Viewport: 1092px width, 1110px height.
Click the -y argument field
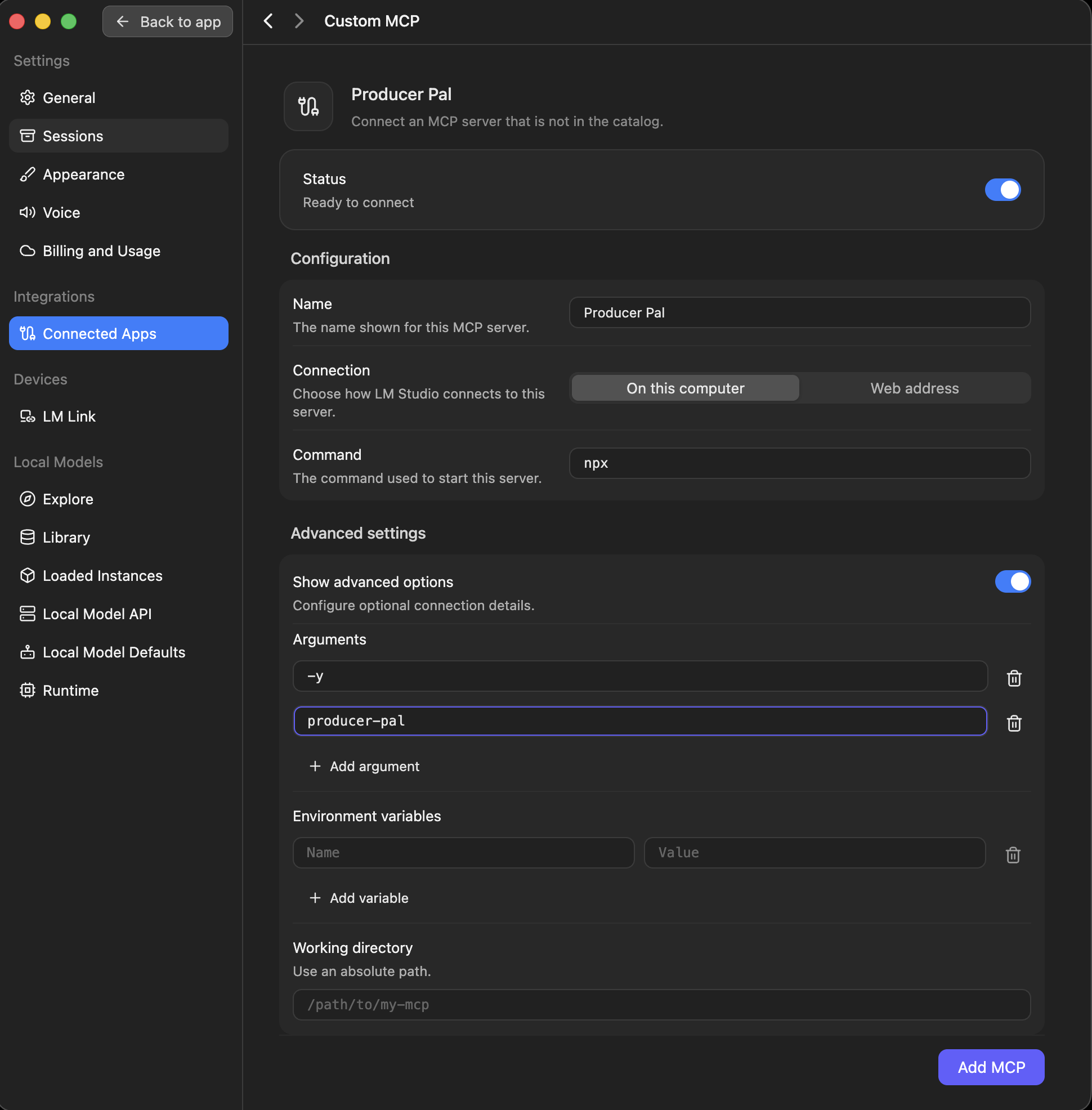click(x=640, y=677)
